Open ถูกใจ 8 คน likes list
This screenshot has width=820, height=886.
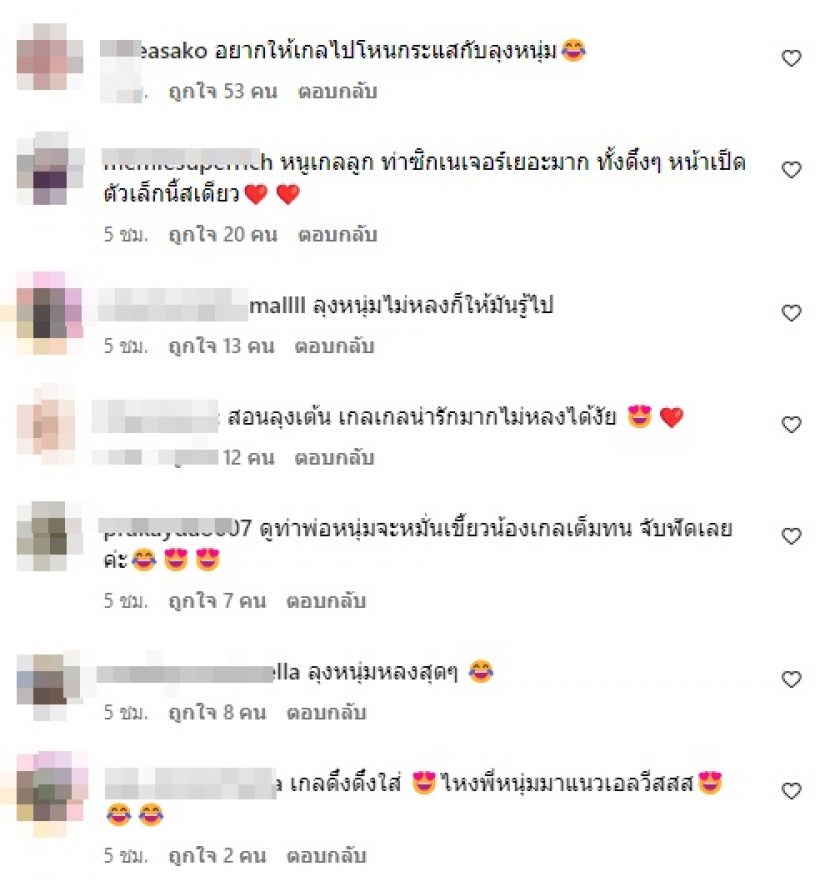pyautogui.click(x=218, y=712)
